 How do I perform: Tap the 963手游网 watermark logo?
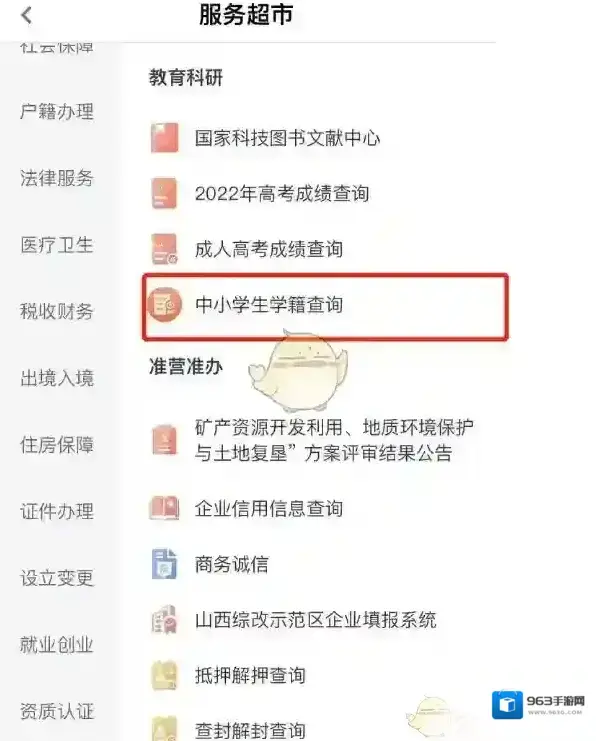coord(538,705)
